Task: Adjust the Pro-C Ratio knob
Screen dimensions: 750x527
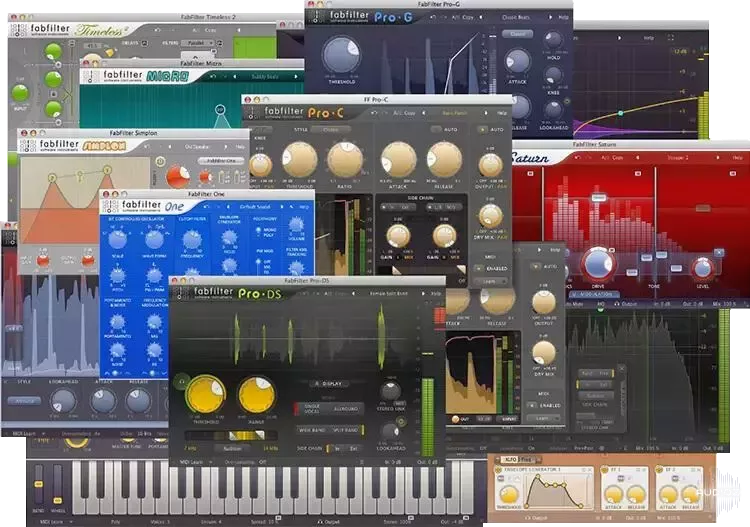Action: 344,161
